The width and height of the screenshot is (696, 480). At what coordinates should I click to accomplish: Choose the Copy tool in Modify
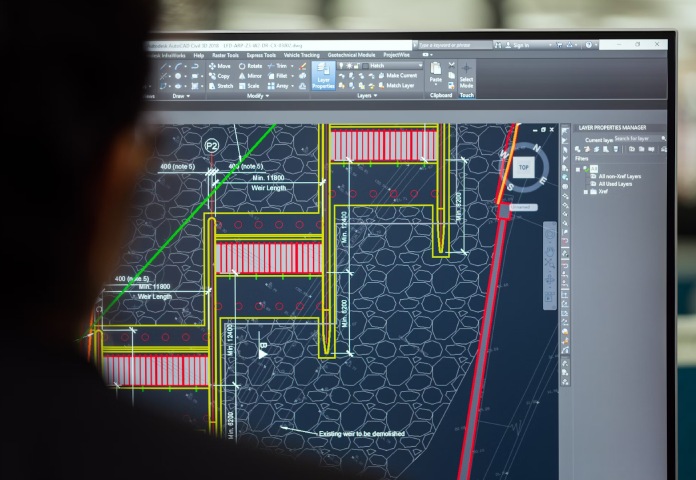click(219, 76)
